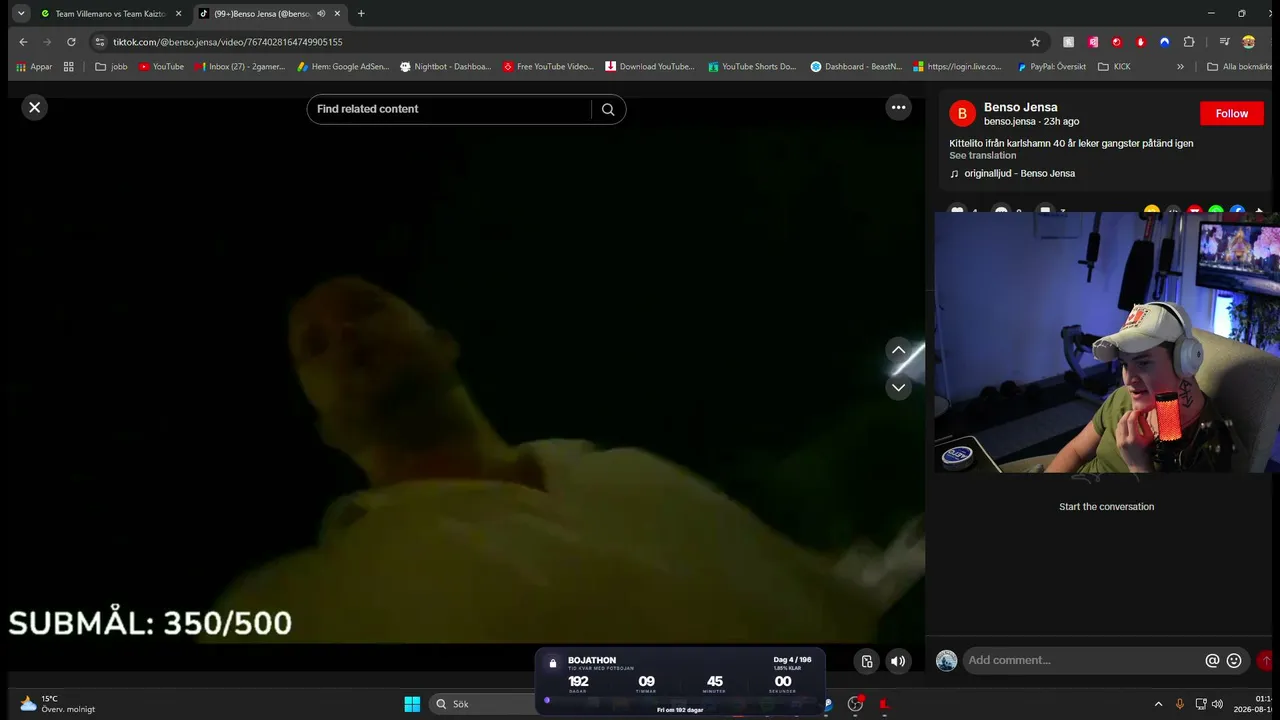Open the Inbox (27) Gmail bookmark
This screenshot has width=1280, height=720.
pos(240,67)
